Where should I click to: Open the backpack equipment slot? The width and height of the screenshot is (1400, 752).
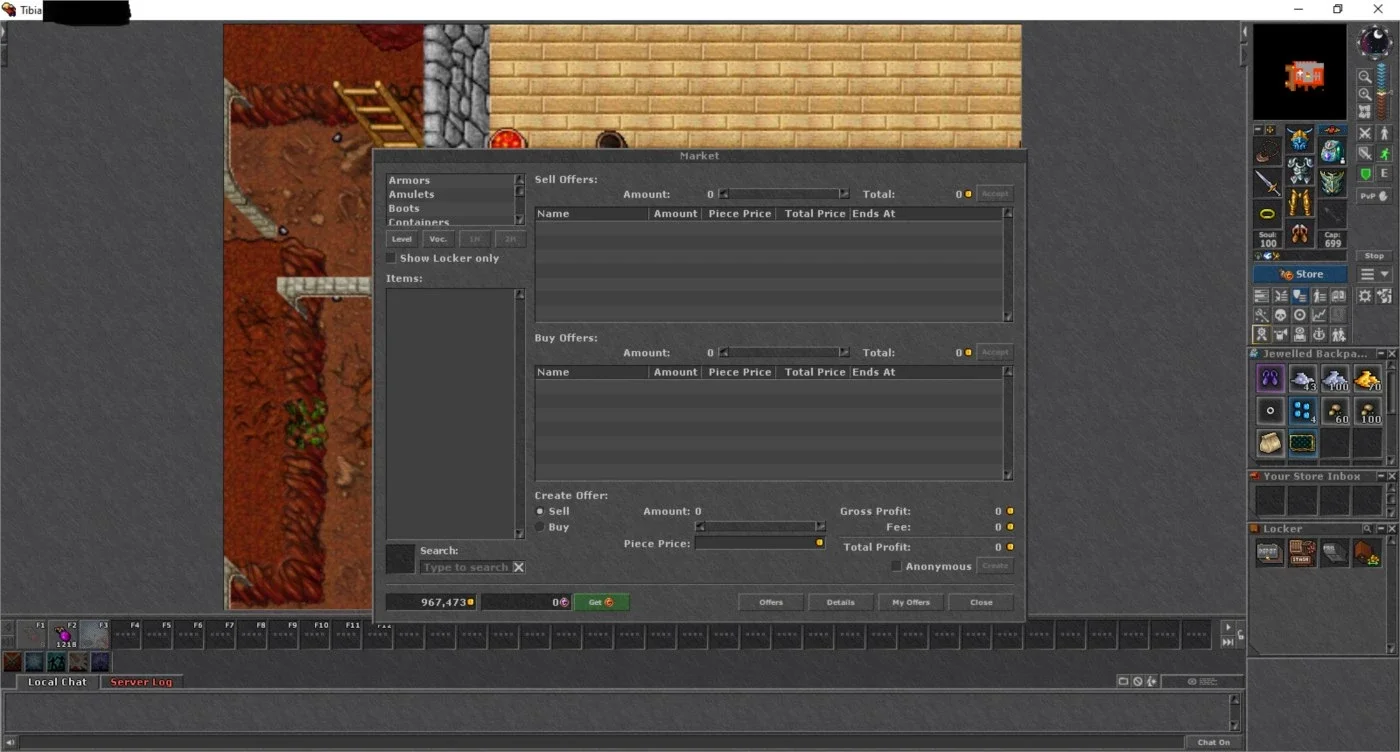[x=1332, y=150]
